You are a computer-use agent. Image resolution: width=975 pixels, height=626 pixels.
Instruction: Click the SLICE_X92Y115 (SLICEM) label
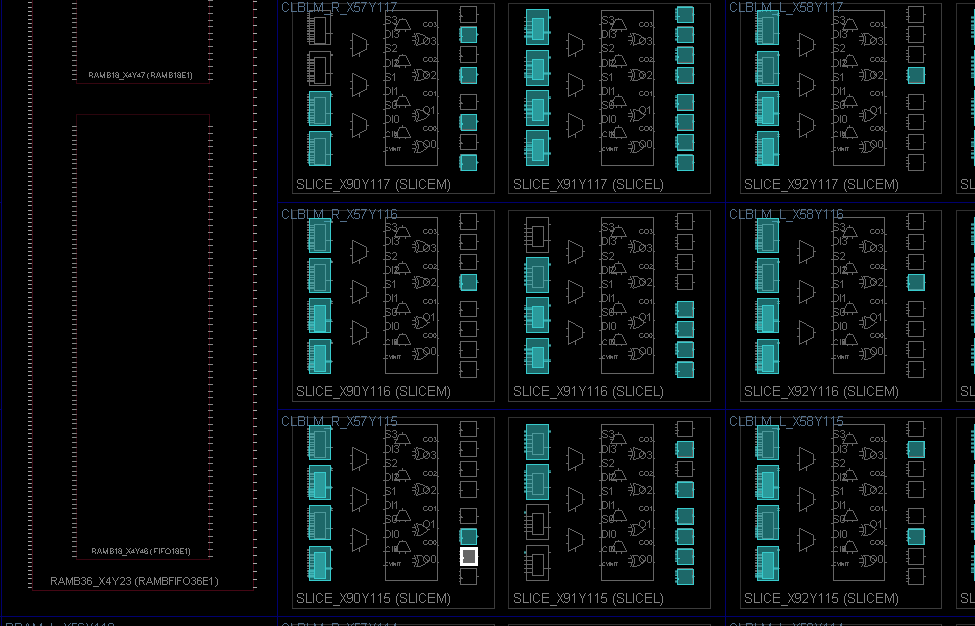point(821,598)
